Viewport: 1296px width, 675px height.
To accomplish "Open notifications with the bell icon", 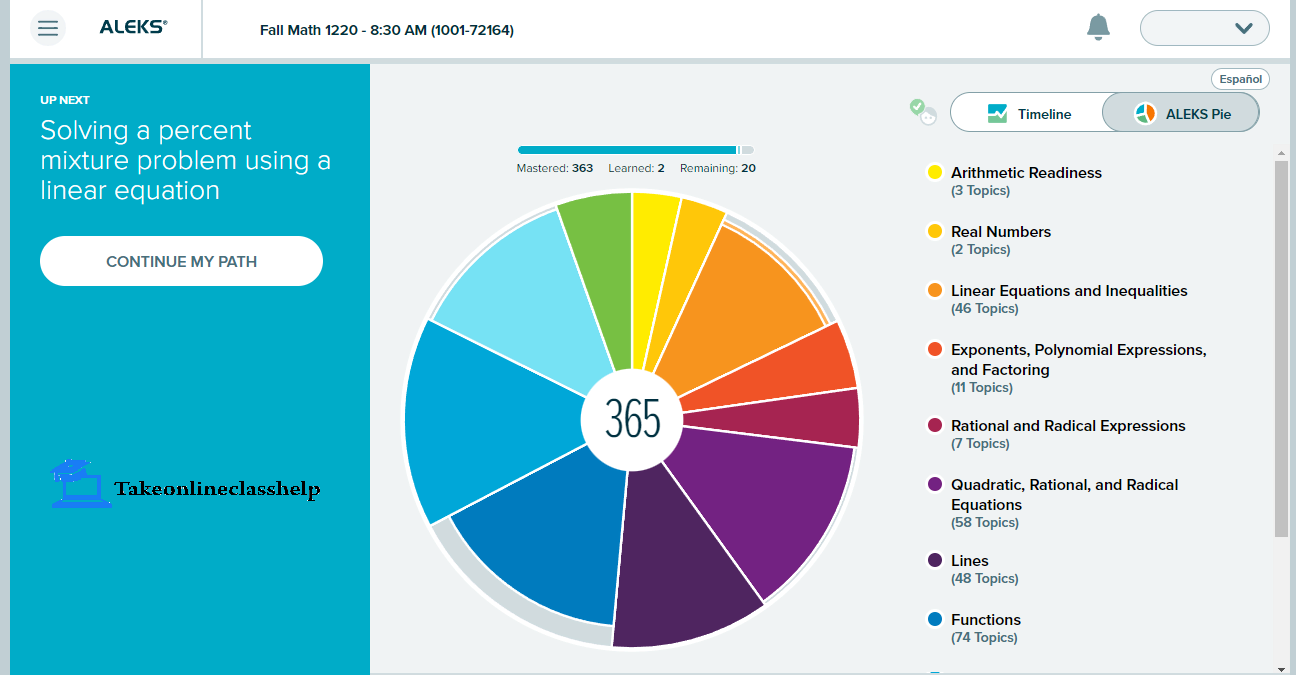I will coord(1098,28).
